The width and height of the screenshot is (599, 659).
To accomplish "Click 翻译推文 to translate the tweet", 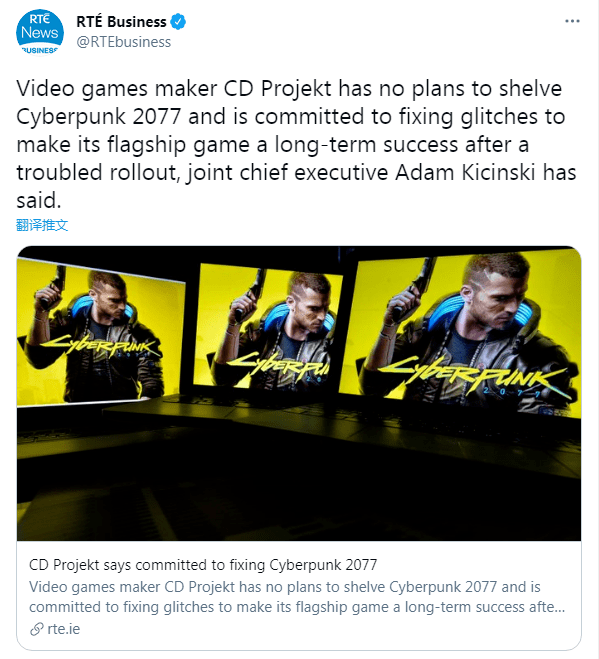I will [x=42, y=225].
